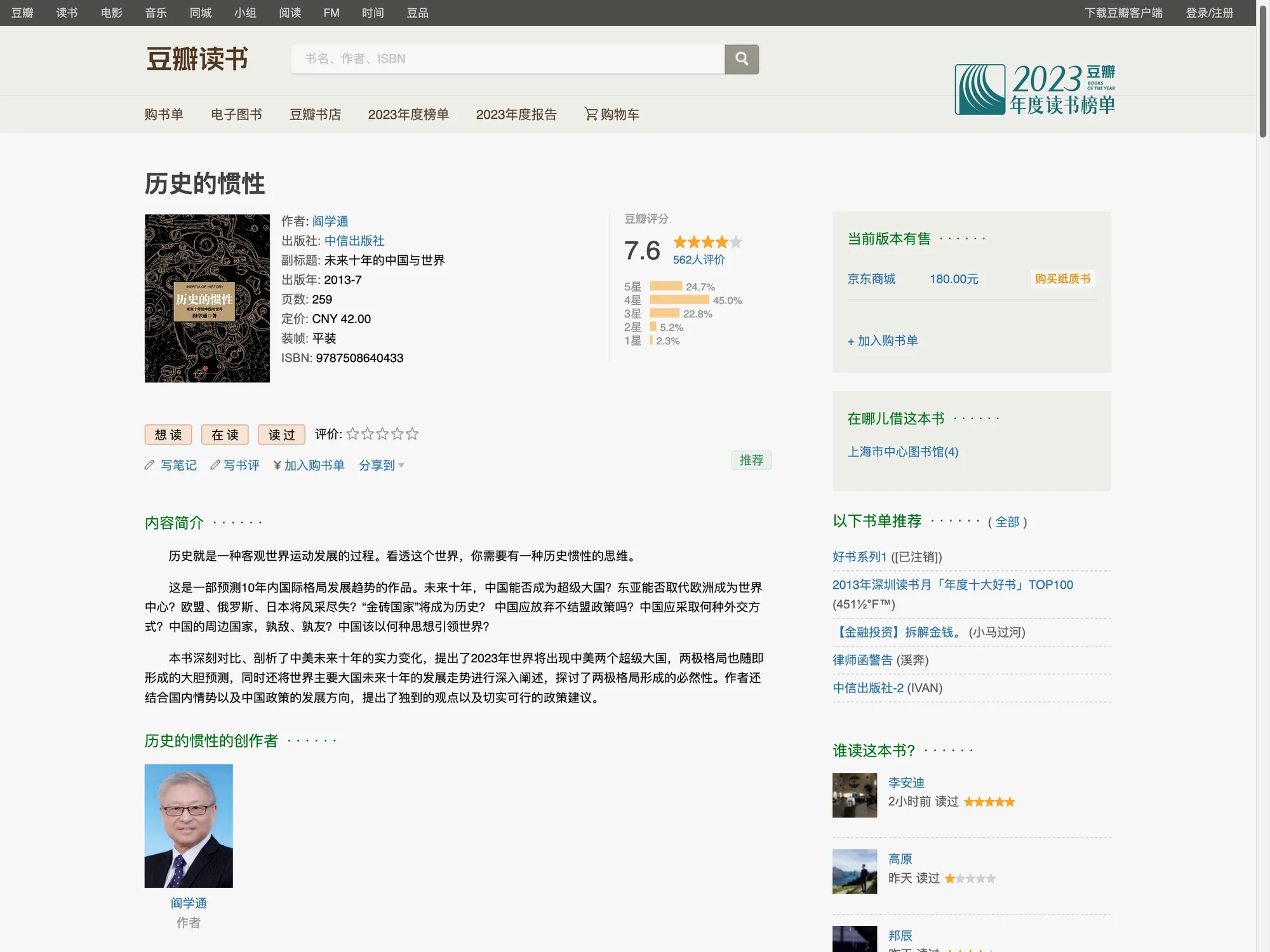Open FM in top navigation
The image size is (1270, 952).
pyautogui.click(x=331, y=13)
